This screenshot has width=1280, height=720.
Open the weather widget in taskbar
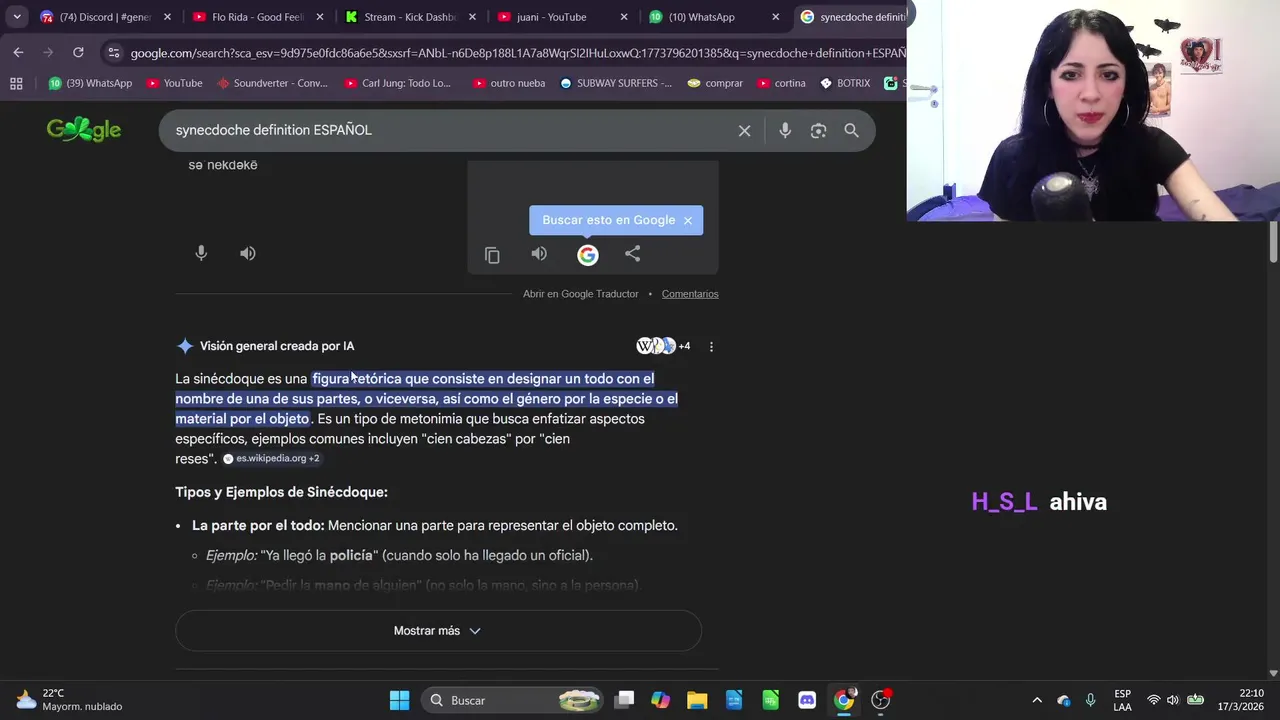tap(69, 700)
